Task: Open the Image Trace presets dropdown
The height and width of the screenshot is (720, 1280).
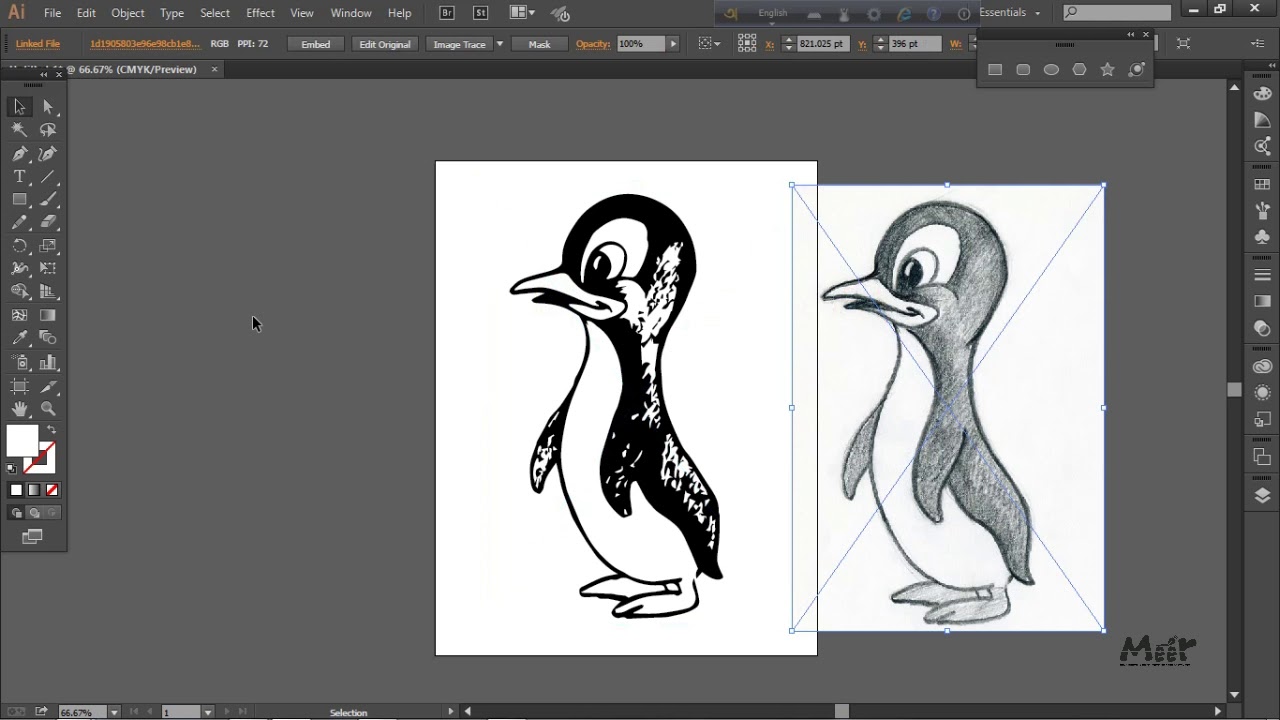Action: (500, 44)
